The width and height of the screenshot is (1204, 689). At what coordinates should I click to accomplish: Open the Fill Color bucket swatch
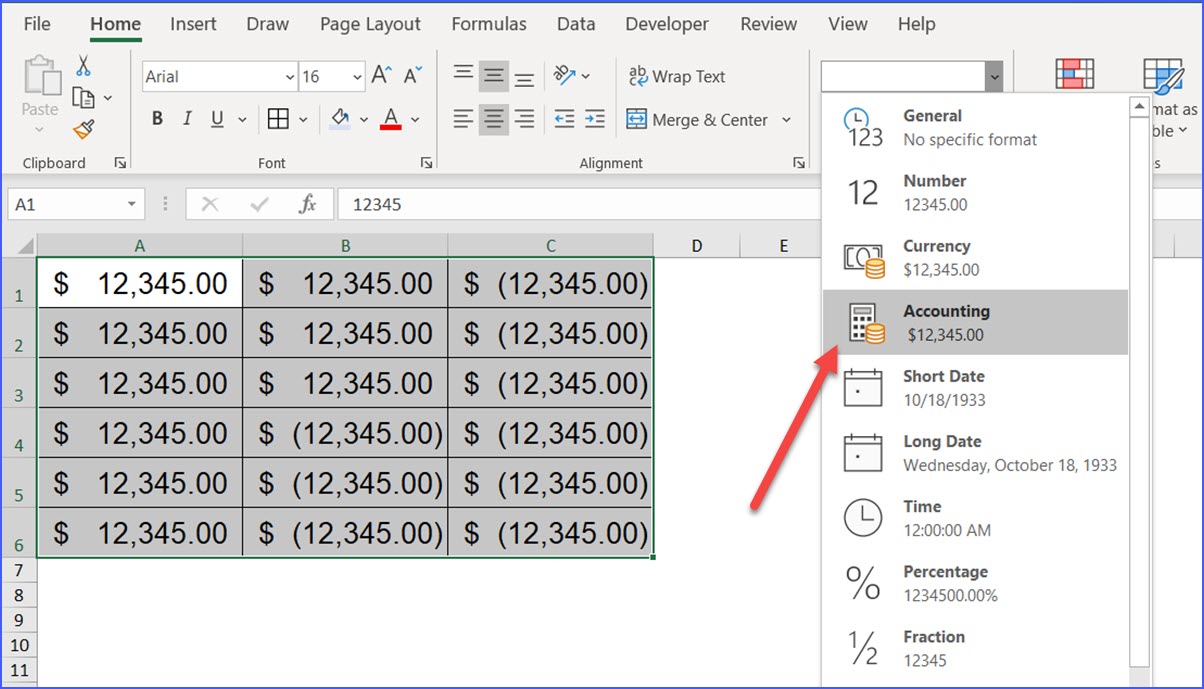point(339,118)
